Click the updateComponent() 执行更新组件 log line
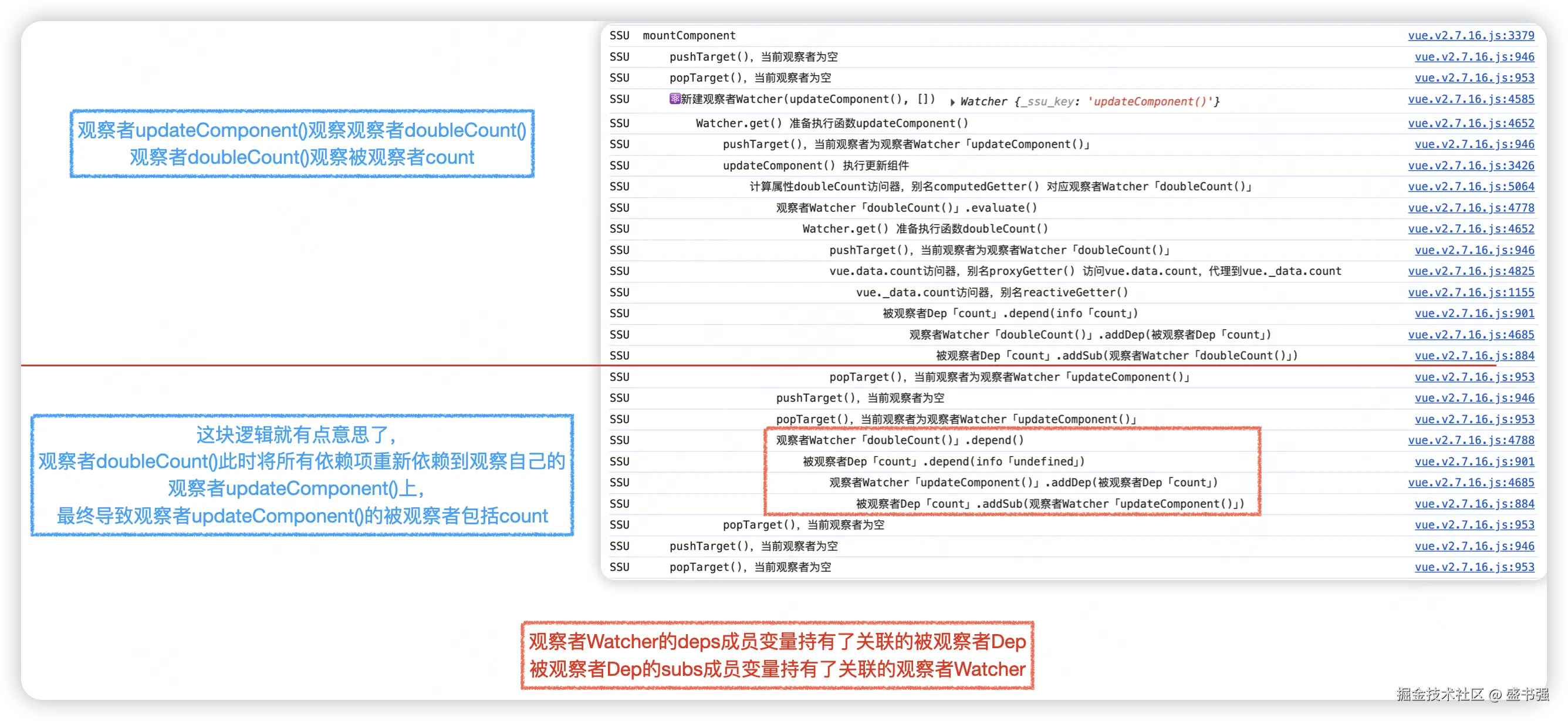 (816, 165)
